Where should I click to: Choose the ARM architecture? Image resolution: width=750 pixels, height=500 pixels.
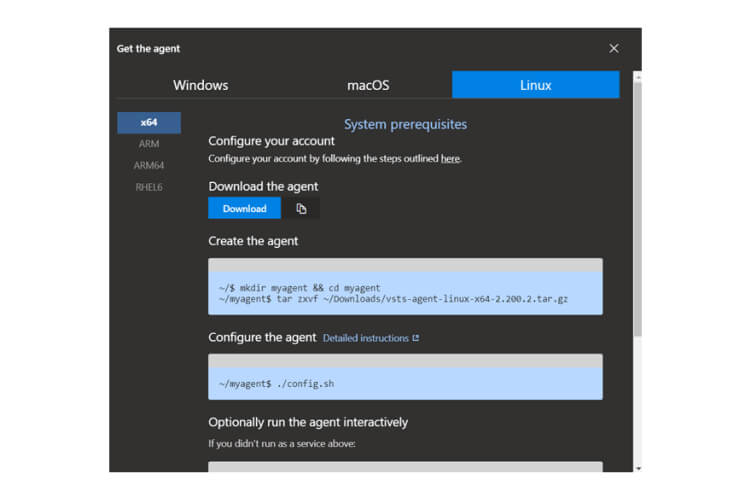[x=149, y=144]
